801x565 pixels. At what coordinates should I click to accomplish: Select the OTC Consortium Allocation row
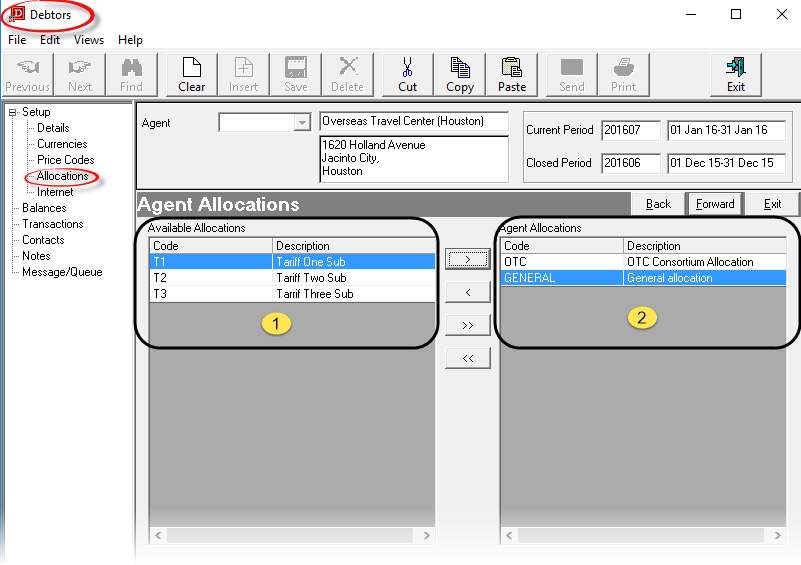[x=643, y=262]
